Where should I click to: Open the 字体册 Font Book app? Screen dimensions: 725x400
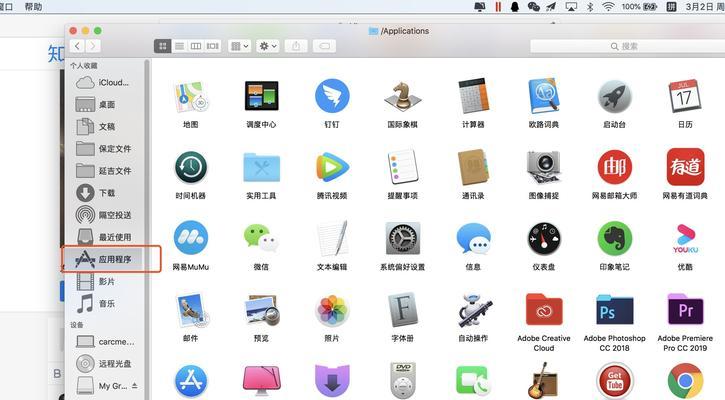[403, 309]
